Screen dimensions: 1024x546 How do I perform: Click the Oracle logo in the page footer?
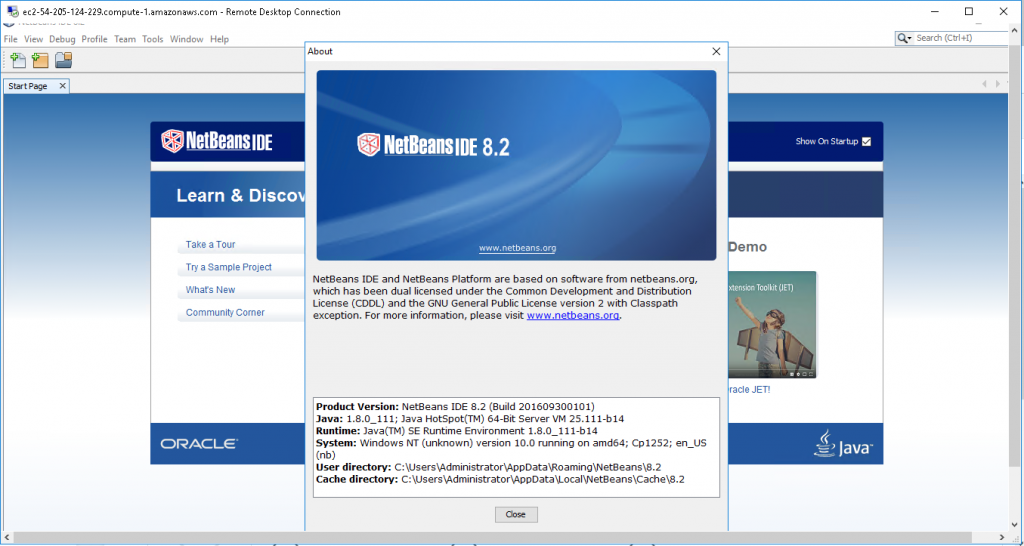pos(198,443)
